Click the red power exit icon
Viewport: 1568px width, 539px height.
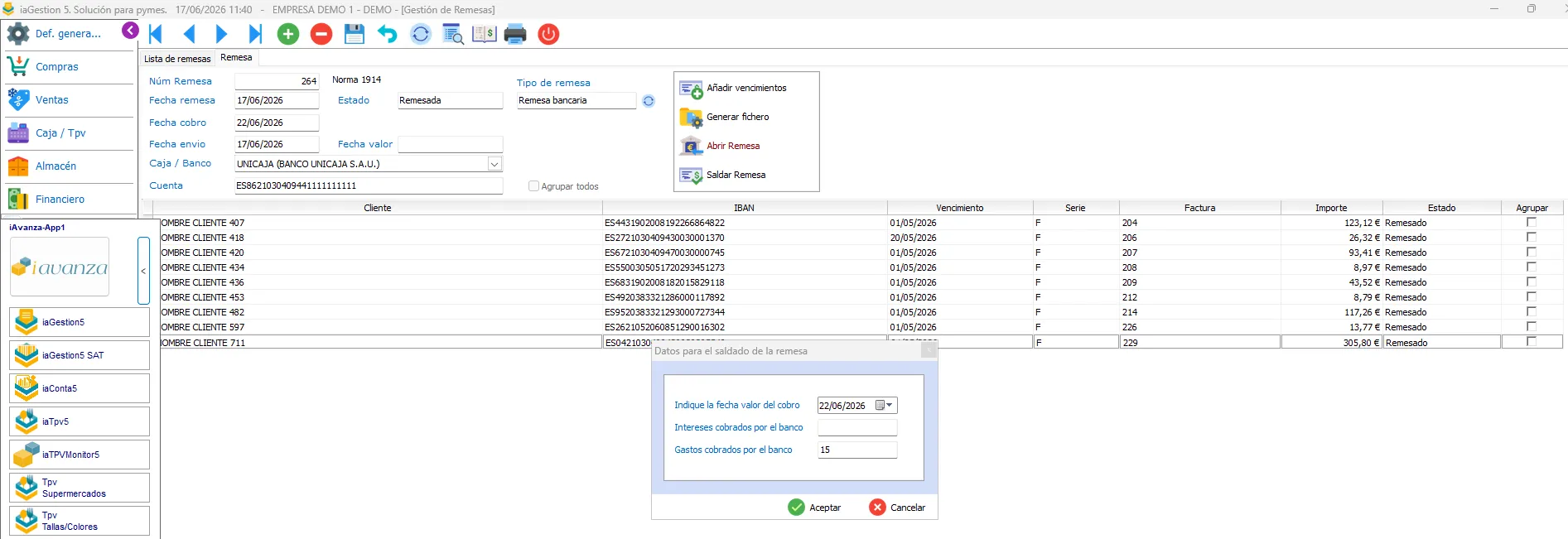548,34
